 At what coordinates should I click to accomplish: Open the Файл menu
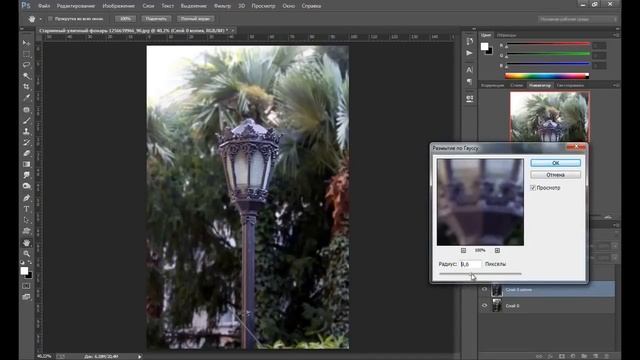pos(44,6)
